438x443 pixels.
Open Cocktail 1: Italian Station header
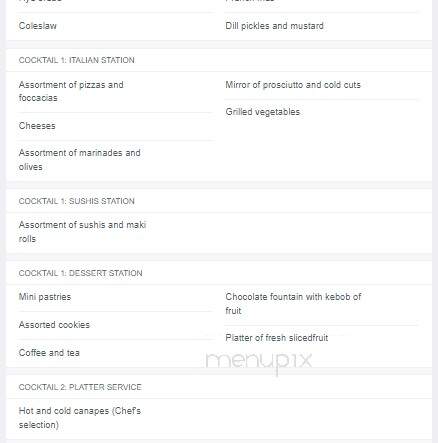pyautogui.click(x=77, y=60)
